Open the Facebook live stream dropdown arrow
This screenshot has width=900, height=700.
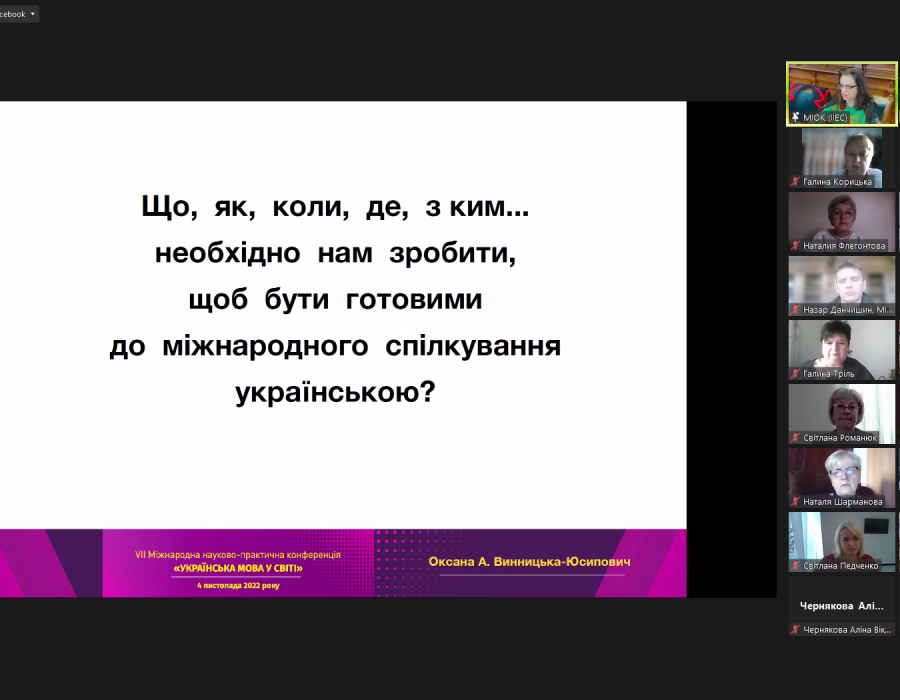33,14
